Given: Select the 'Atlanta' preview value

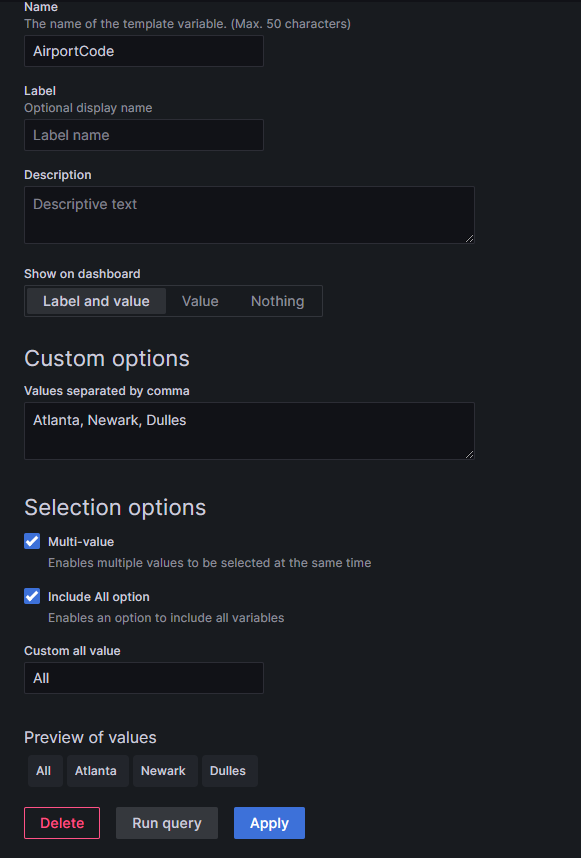Looking at the screenshot, I should tap(97, 770).
